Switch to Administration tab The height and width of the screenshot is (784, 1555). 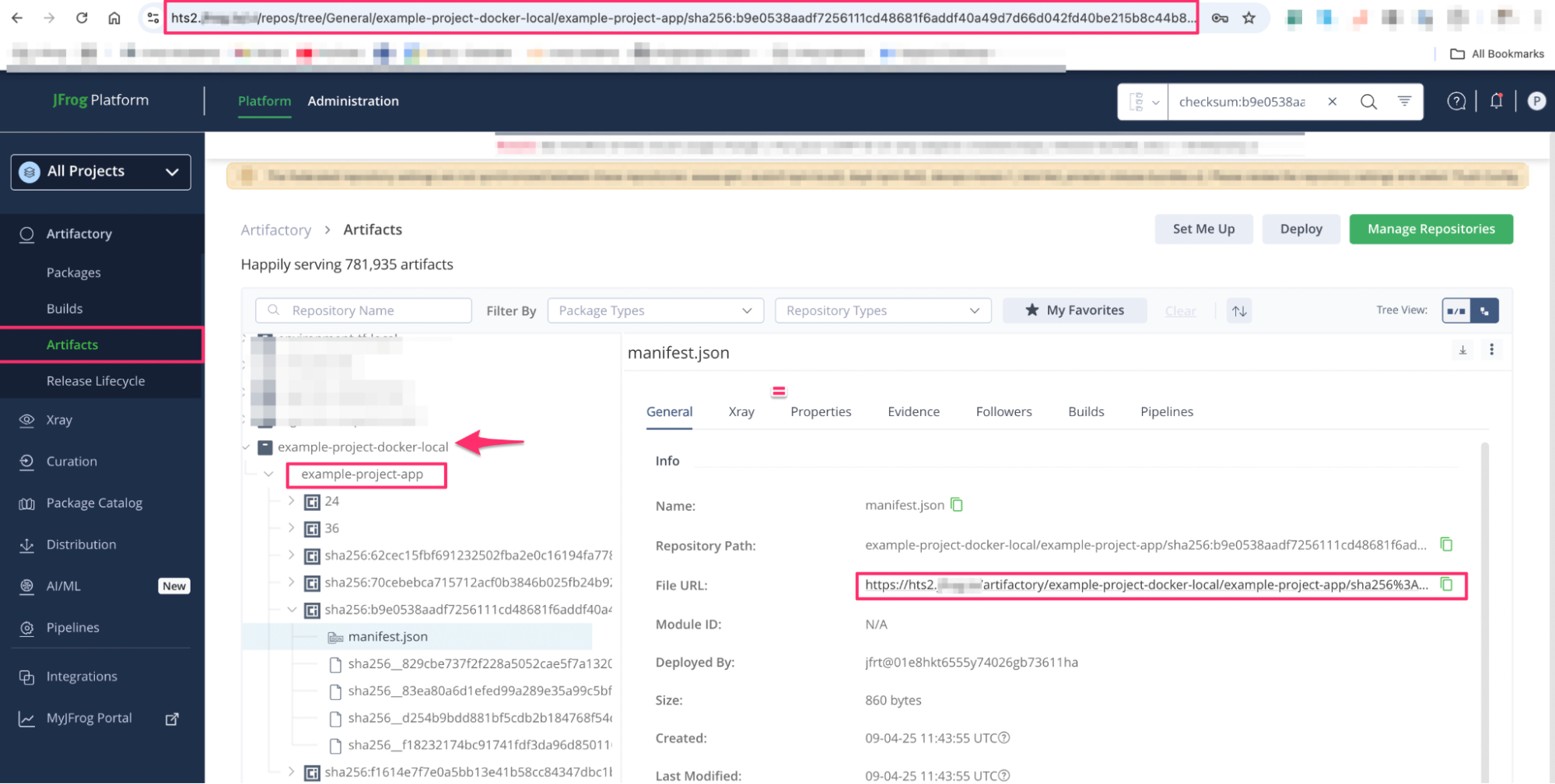click(x=353, y=101)
